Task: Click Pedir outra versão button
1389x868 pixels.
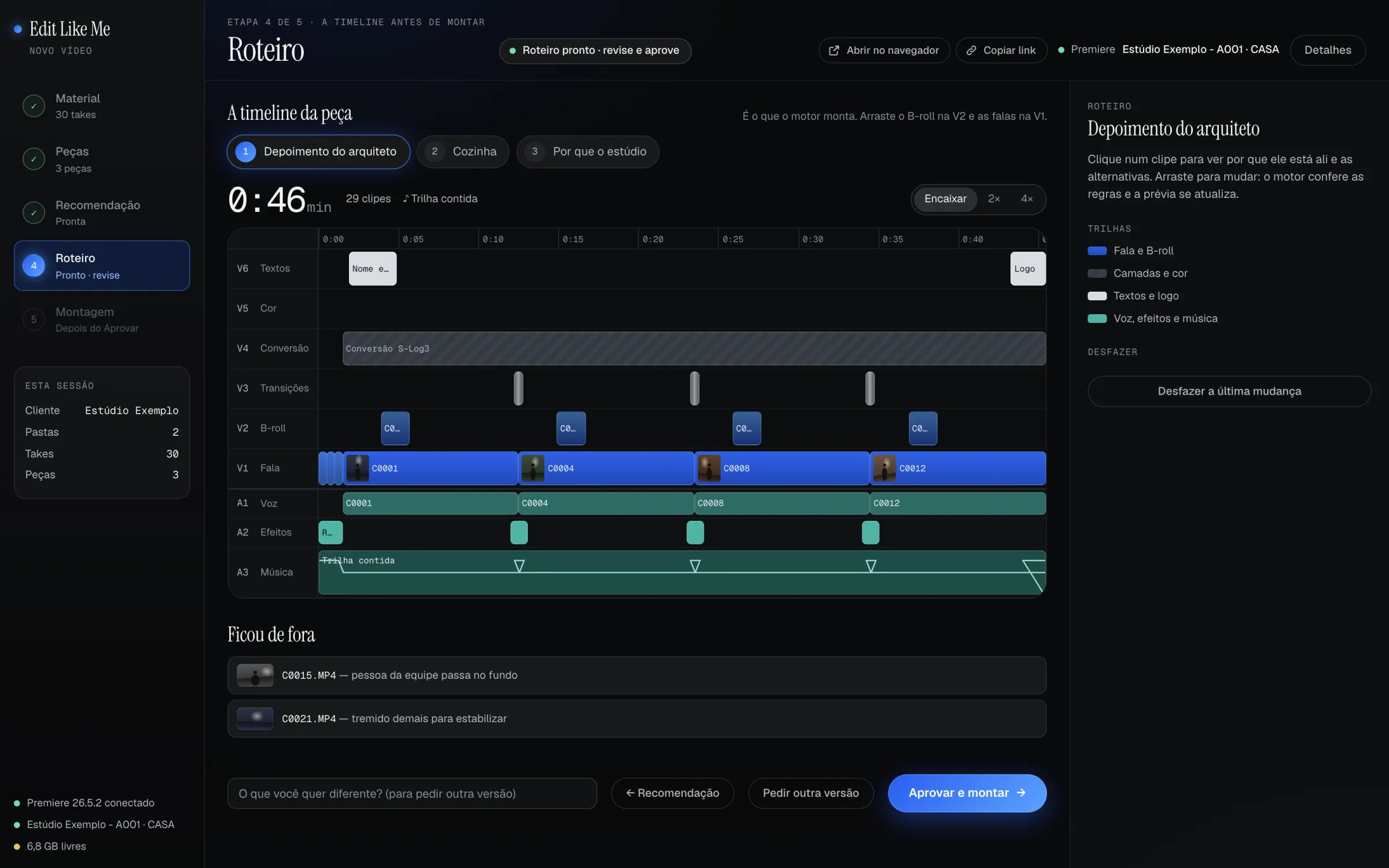Action: [x=811, y=793]
